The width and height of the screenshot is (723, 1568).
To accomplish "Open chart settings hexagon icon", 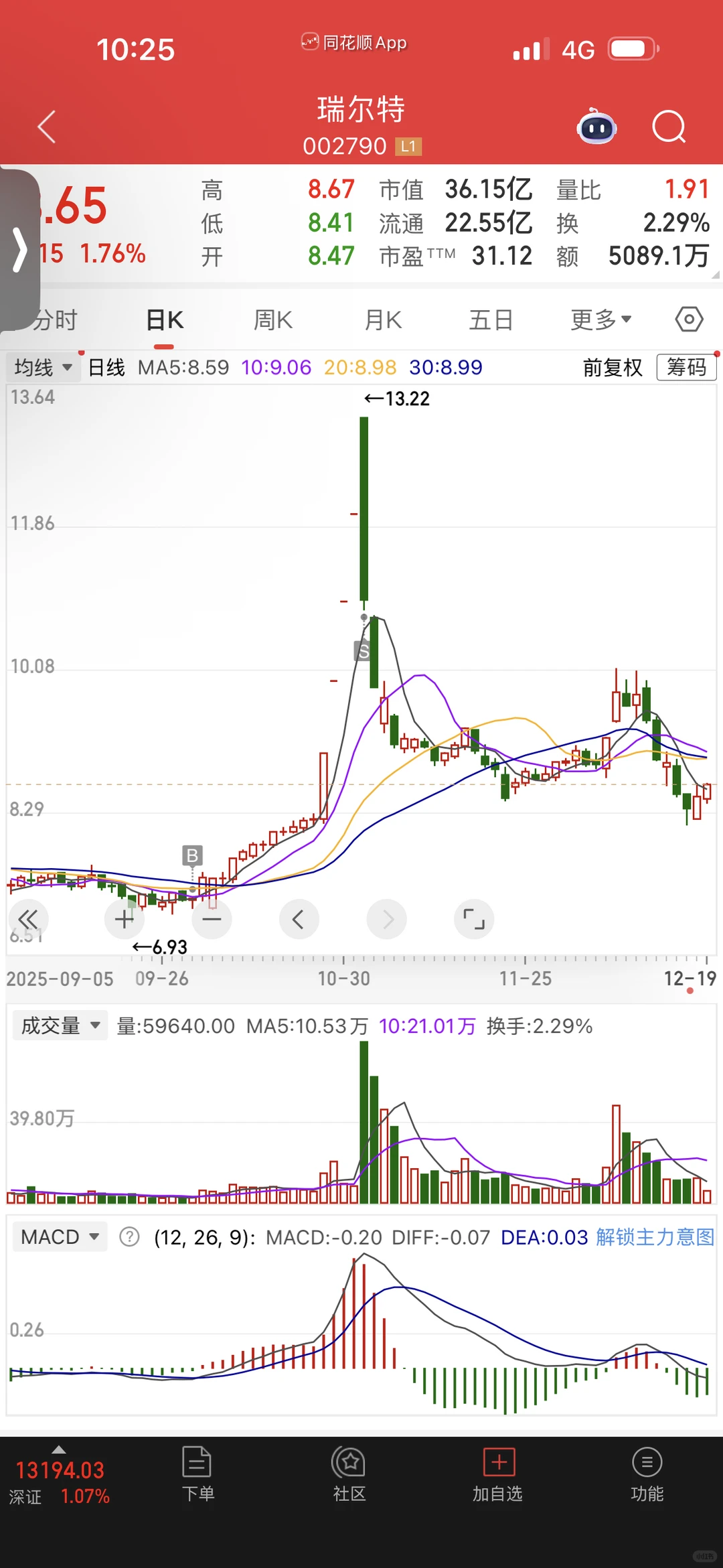I will [x=689, y=319].
